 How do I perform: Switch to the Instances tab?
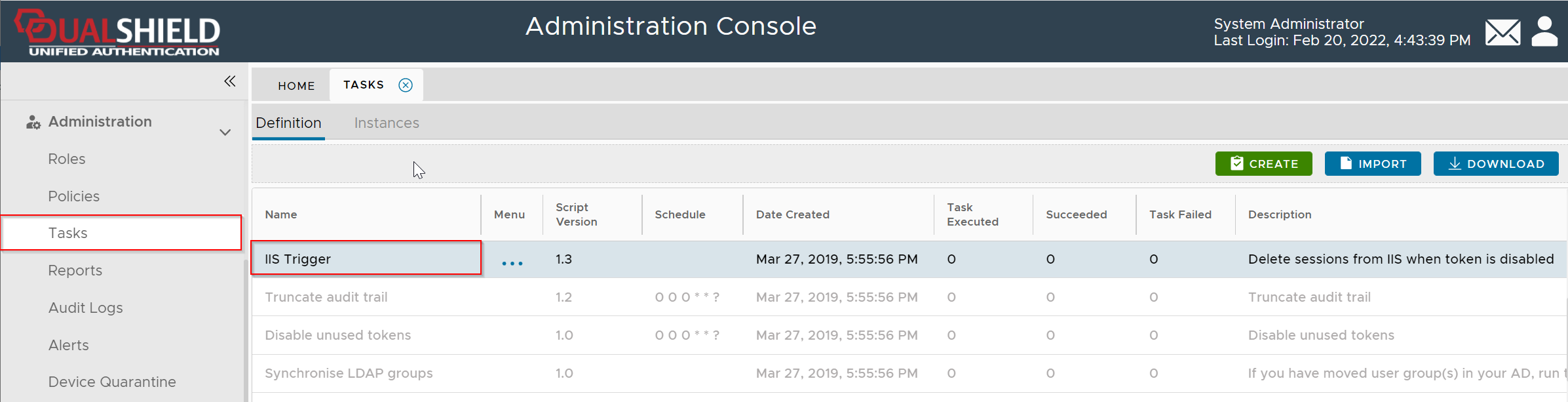coord(387,123)
